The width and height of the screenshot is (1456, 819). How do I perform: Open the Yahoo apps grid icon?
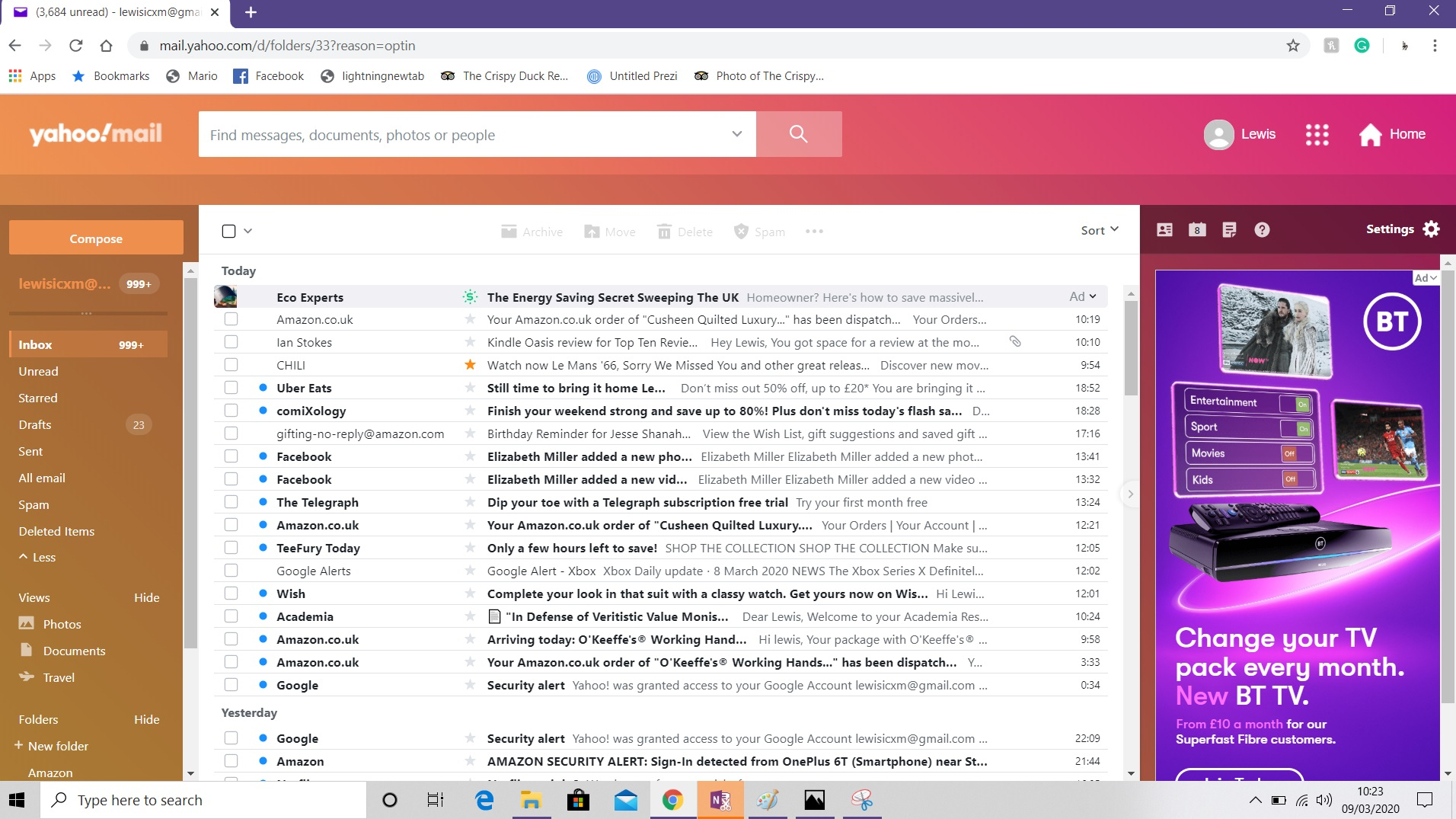(x=1317, y=134)
